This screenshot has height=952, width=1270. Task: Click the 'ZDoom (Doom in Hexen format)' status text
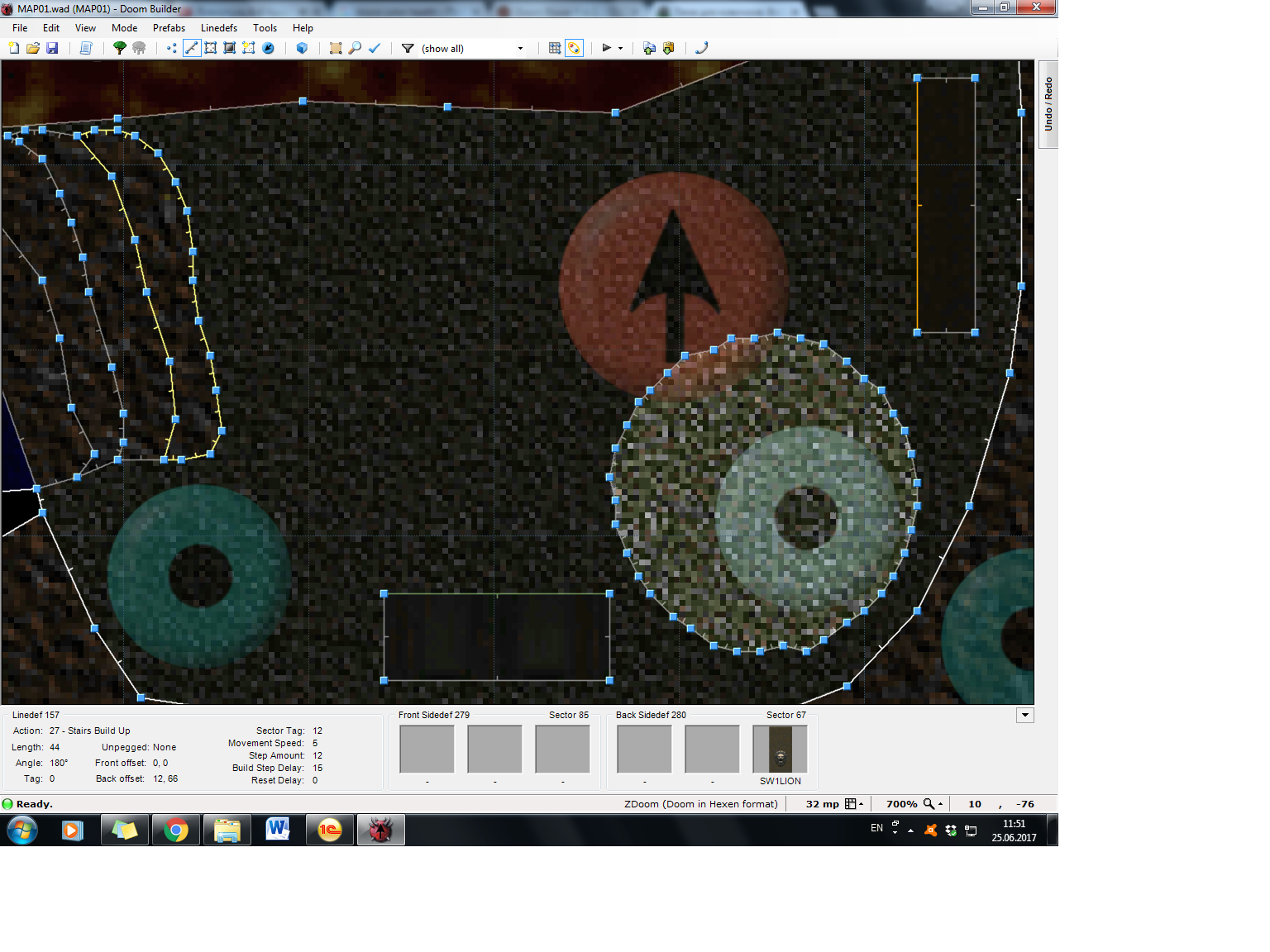(701, 804)
